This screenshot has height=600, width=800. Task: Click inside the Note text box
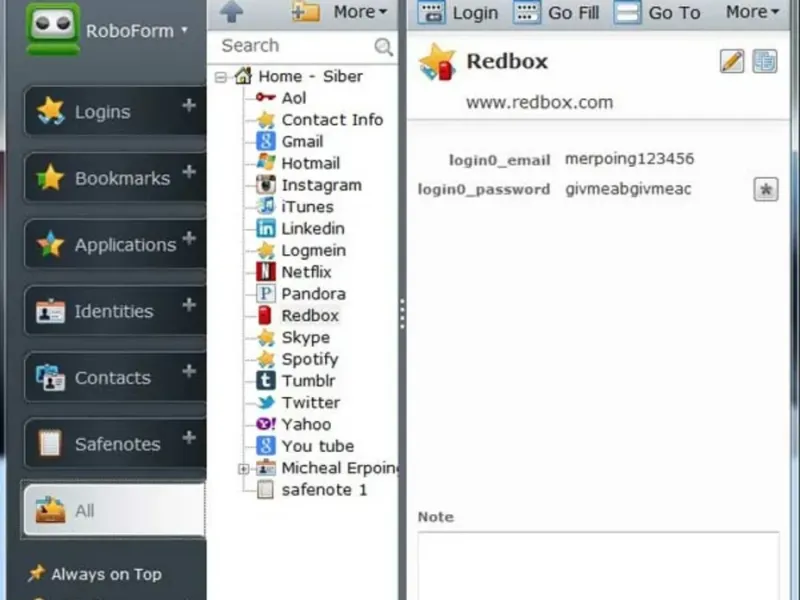click(598, 566)
